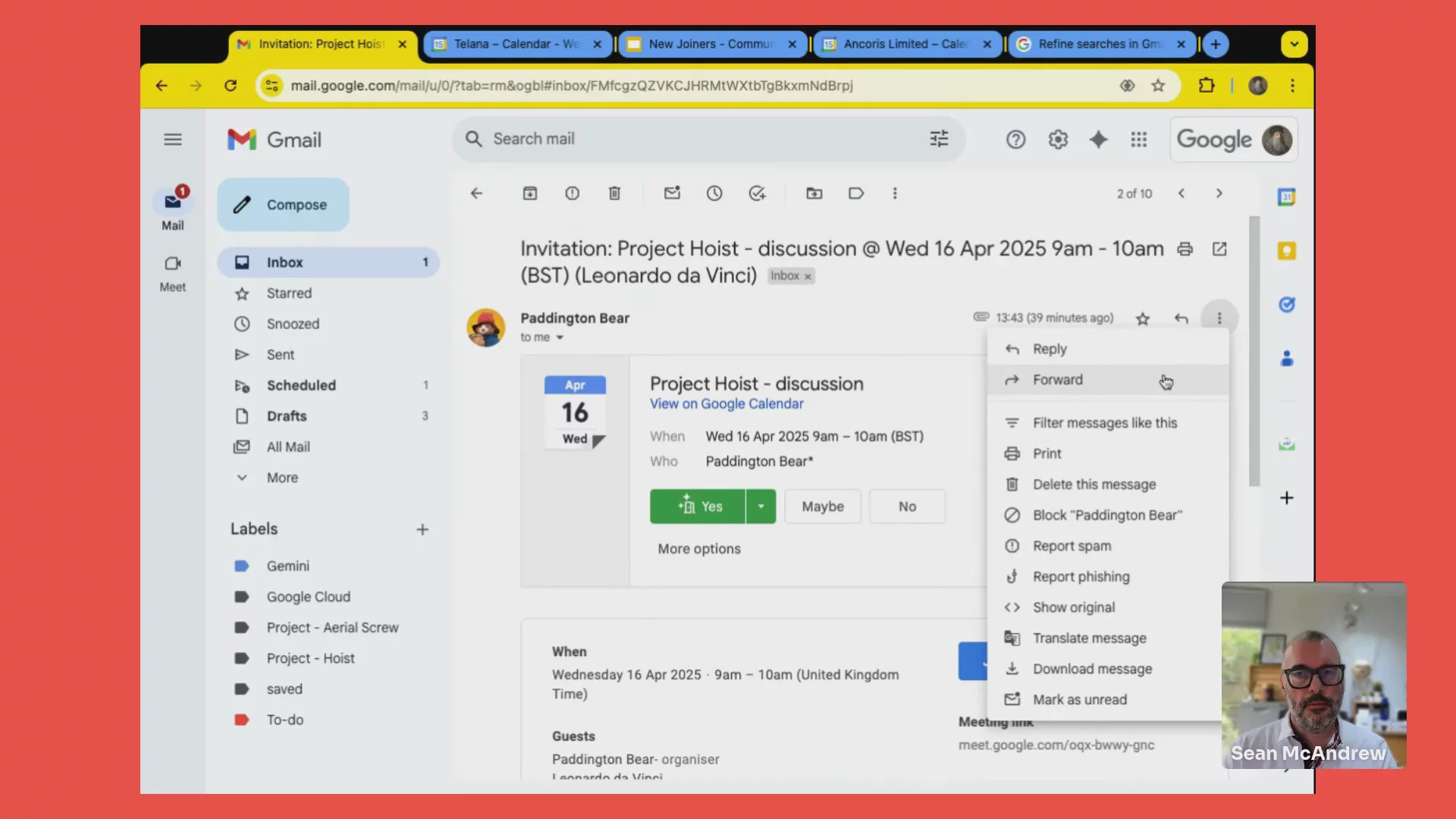The height and width of the screenshot is (819, 1456).
Task: Choose Mark as unread menu entry
Action: coord(1079,699)
